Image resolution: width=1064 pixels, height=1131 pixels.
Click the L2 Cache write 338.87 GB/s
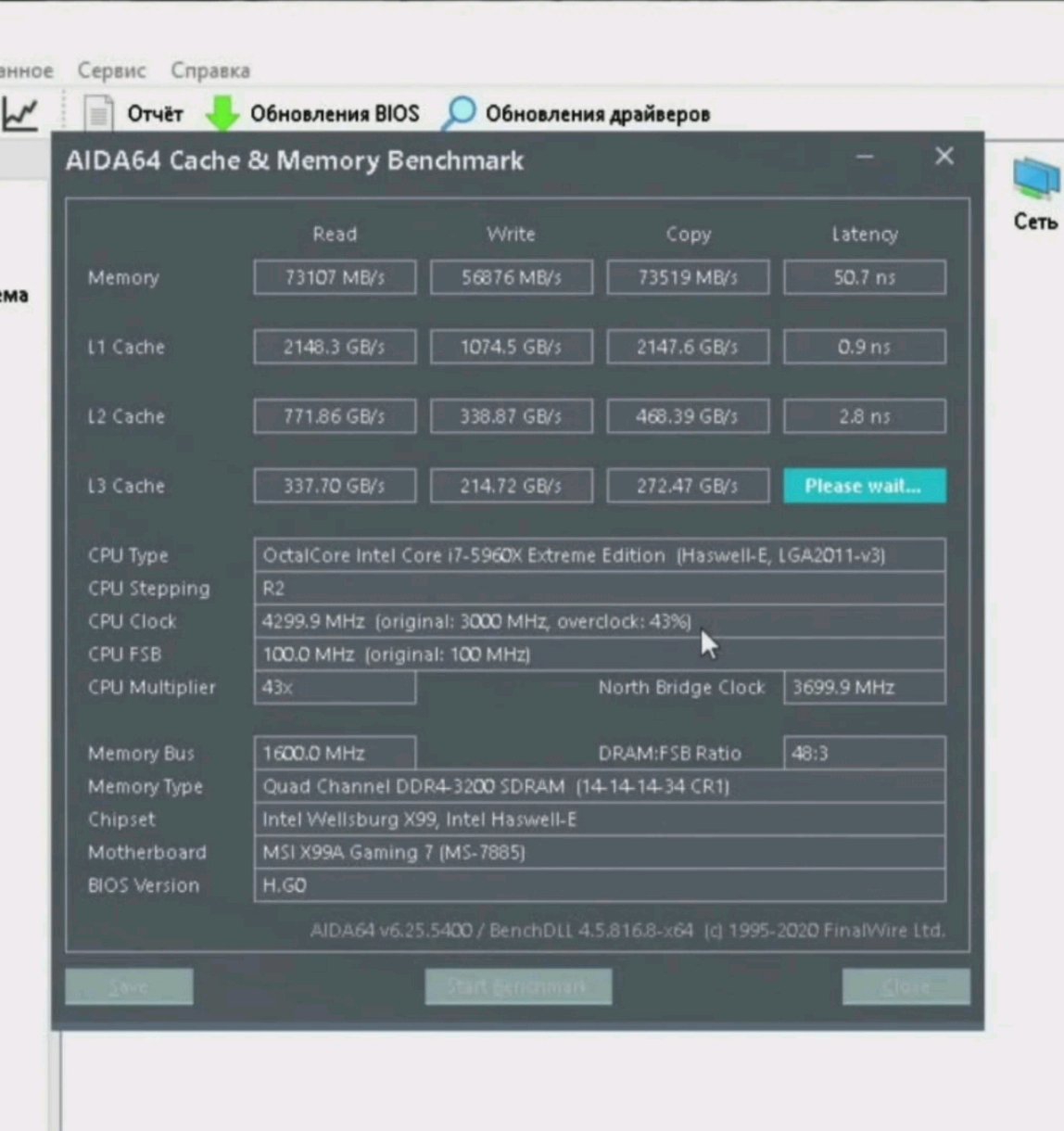click(x=512, y=416)
